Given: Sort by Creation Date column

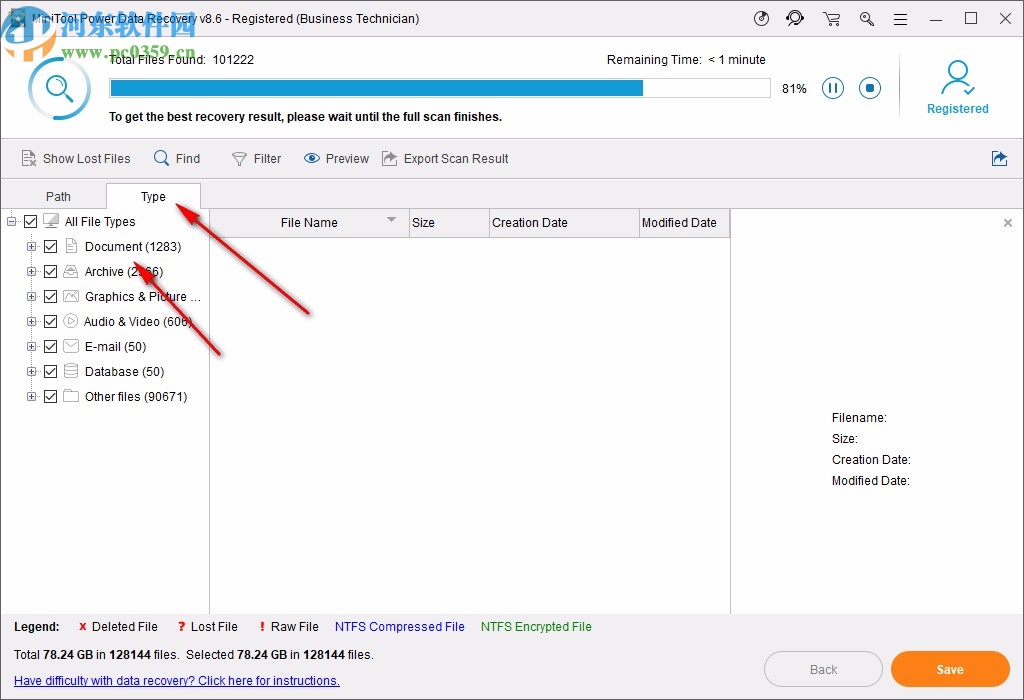Looking at the screenshot, I should [x=564, y=223].
